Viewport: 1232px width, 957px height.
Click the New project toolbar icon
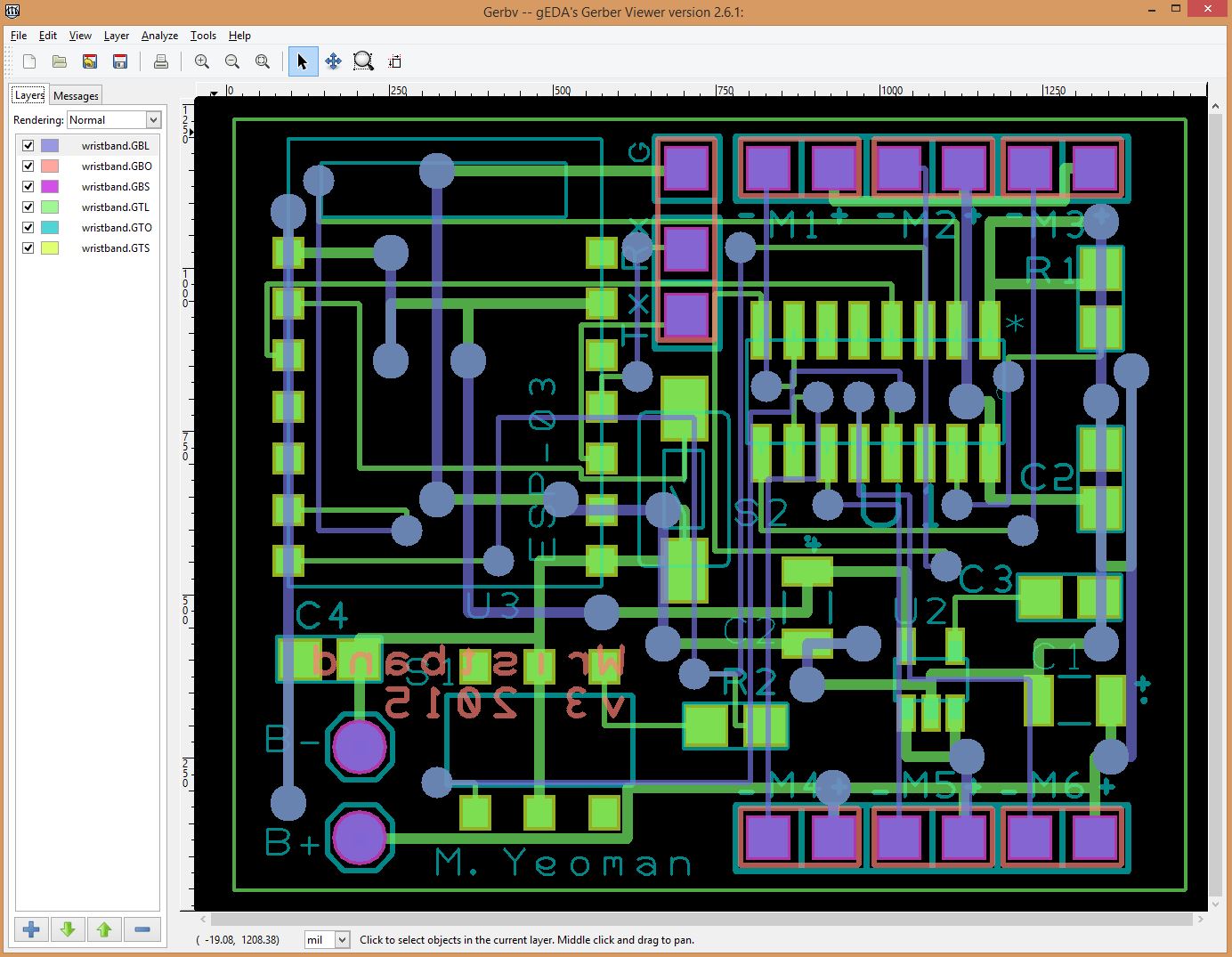[29, 61]
